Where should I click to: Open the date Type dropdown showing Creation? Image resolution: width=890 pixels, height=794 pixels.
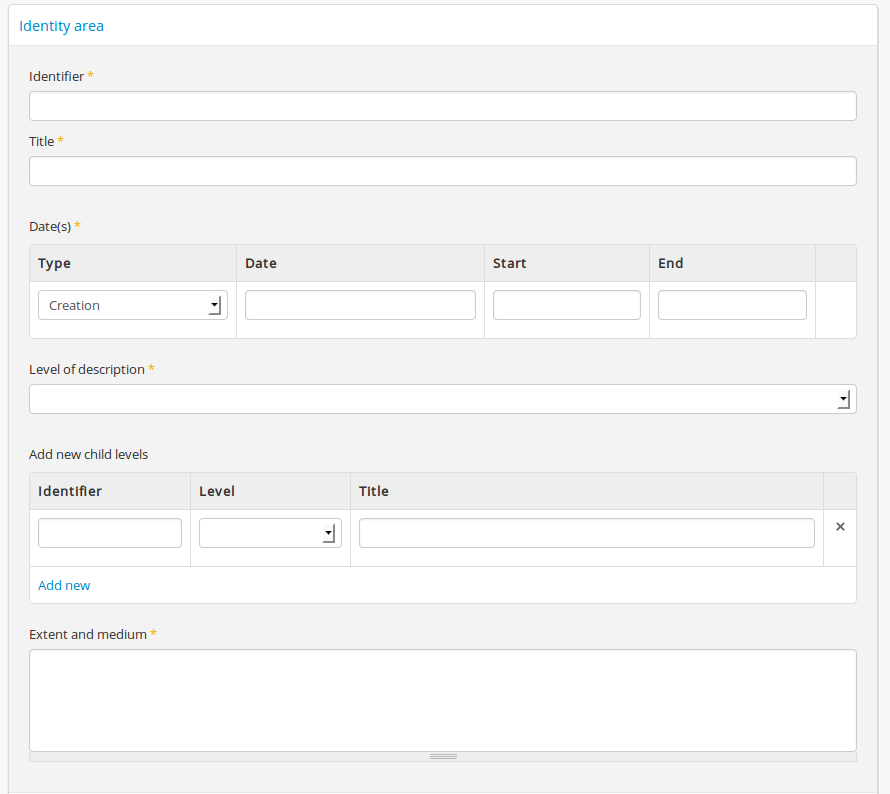click(133, 305)
